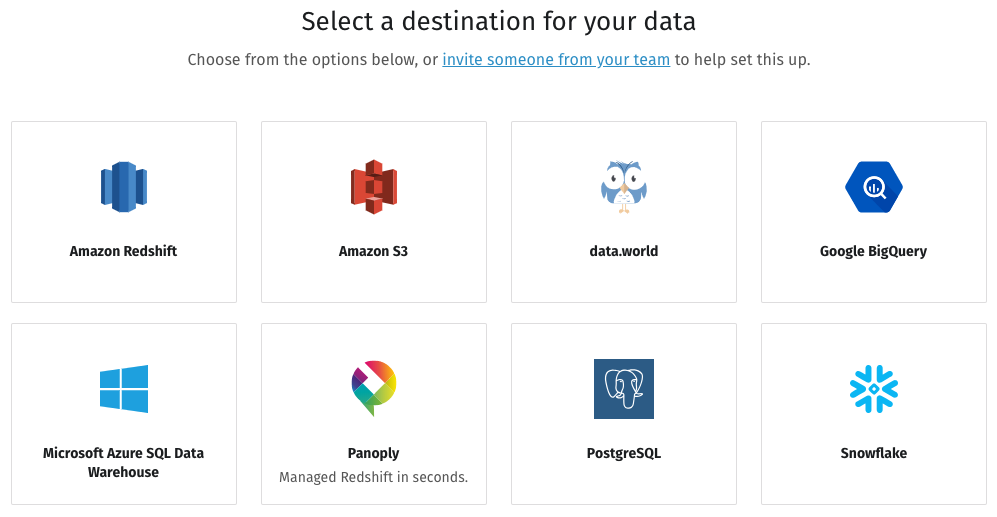Select the "Google BigQuery" label text

pos(873,252)
